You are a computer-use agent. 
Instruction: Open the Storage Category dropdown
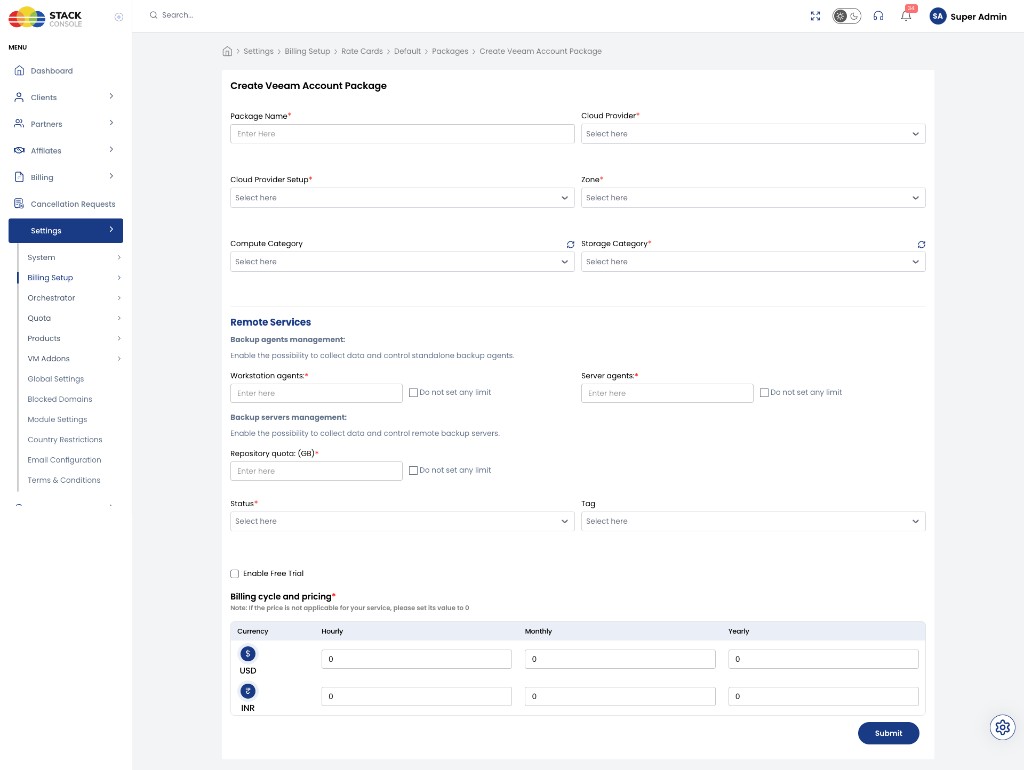point(753,262)
